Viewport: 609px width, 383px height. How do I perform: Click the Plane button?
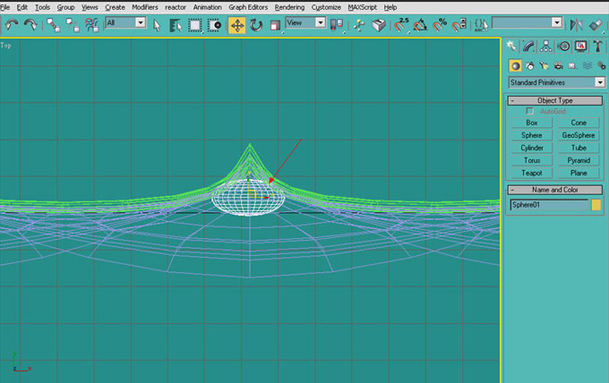(x=578, y=173)
